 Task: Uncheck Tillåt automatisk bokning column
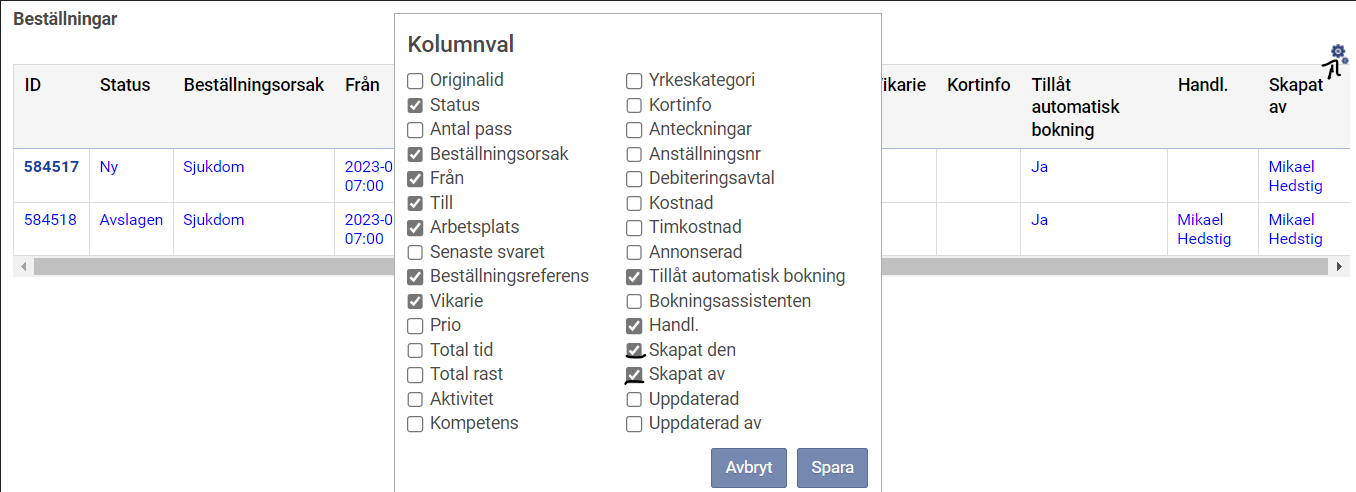[634, 277]
